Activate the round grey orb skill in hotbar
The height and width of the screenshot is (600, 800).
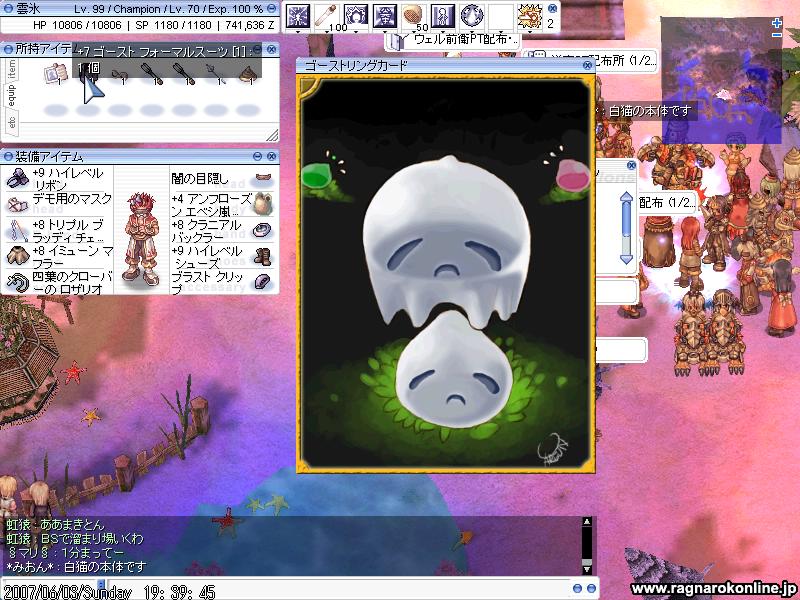(x=472, y=16)
